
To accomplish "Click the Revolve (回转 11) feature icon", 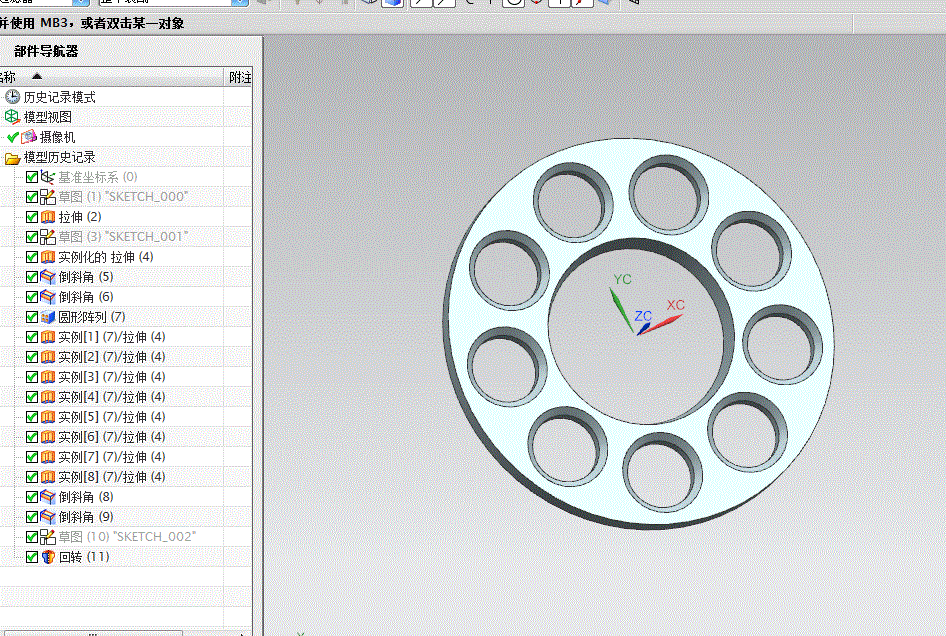I will point(48,556).
